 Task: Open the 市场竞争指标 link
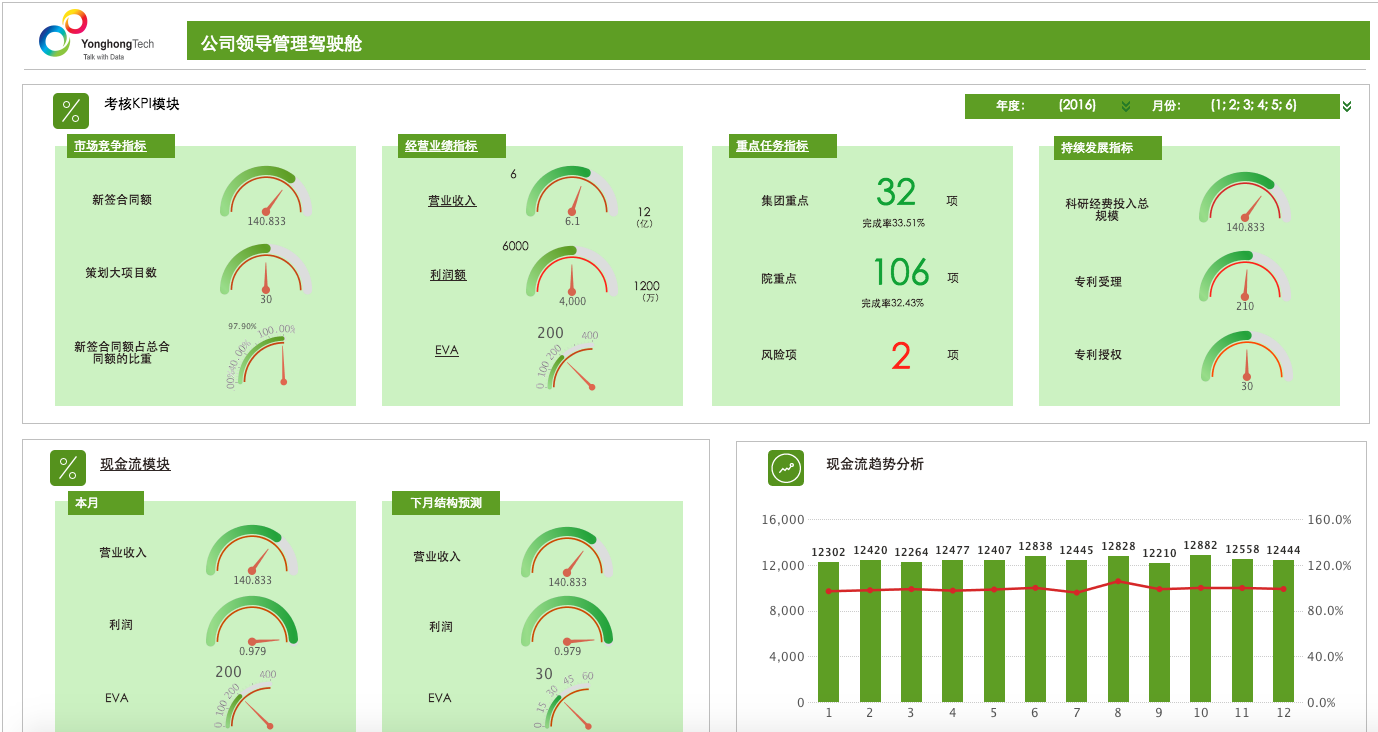pyautogui.click(x=110, y=146)
